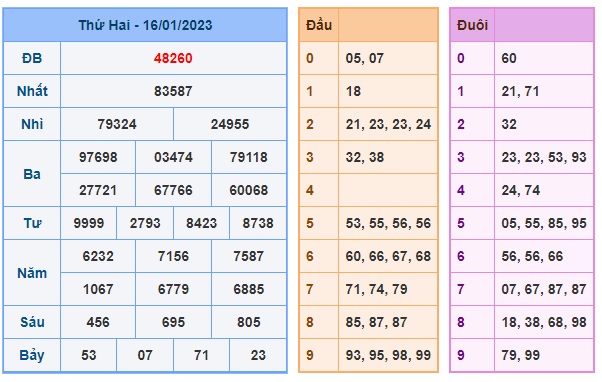Screen dimensions: 602x382
Task: Select the Tư prize label
Action: (32, 223)
